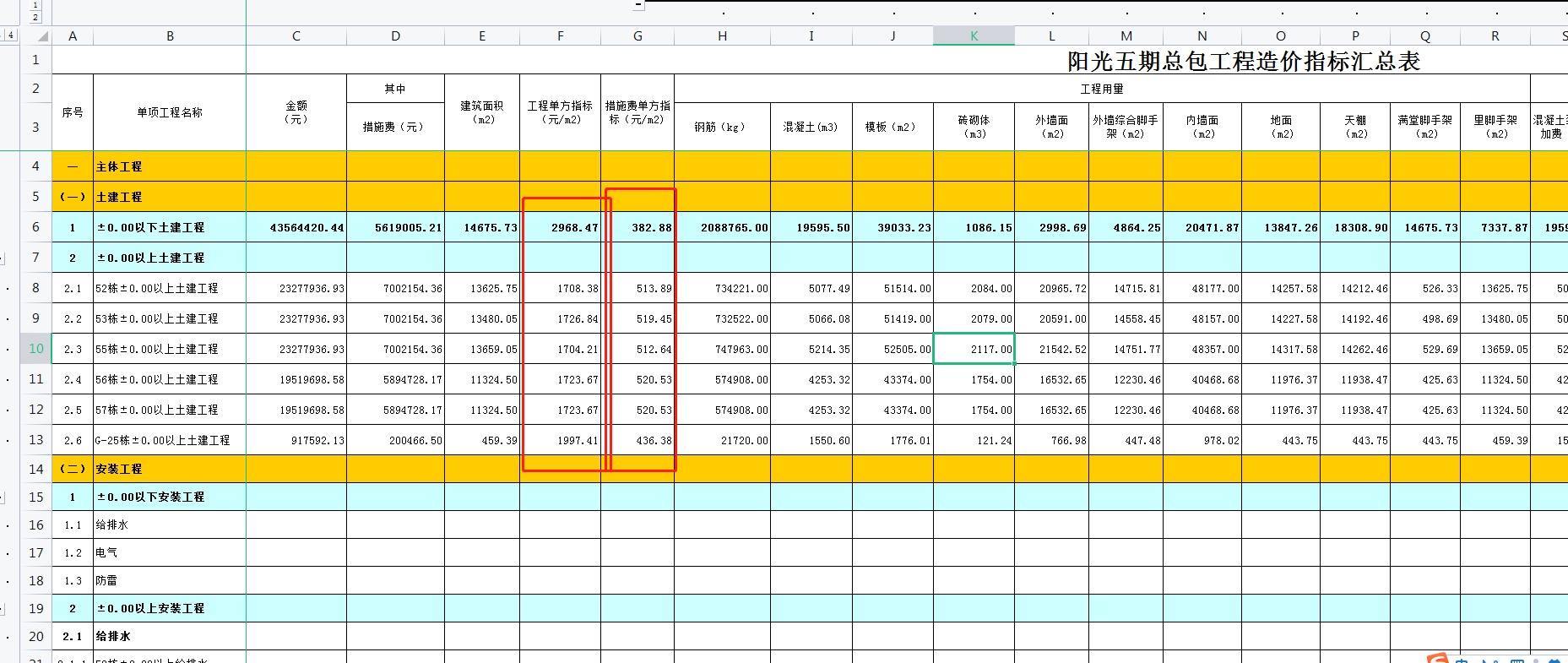Screen dimensions: 1568x663
Task: Click the ±0.00以下土建工程 cell
Action: 170,227
